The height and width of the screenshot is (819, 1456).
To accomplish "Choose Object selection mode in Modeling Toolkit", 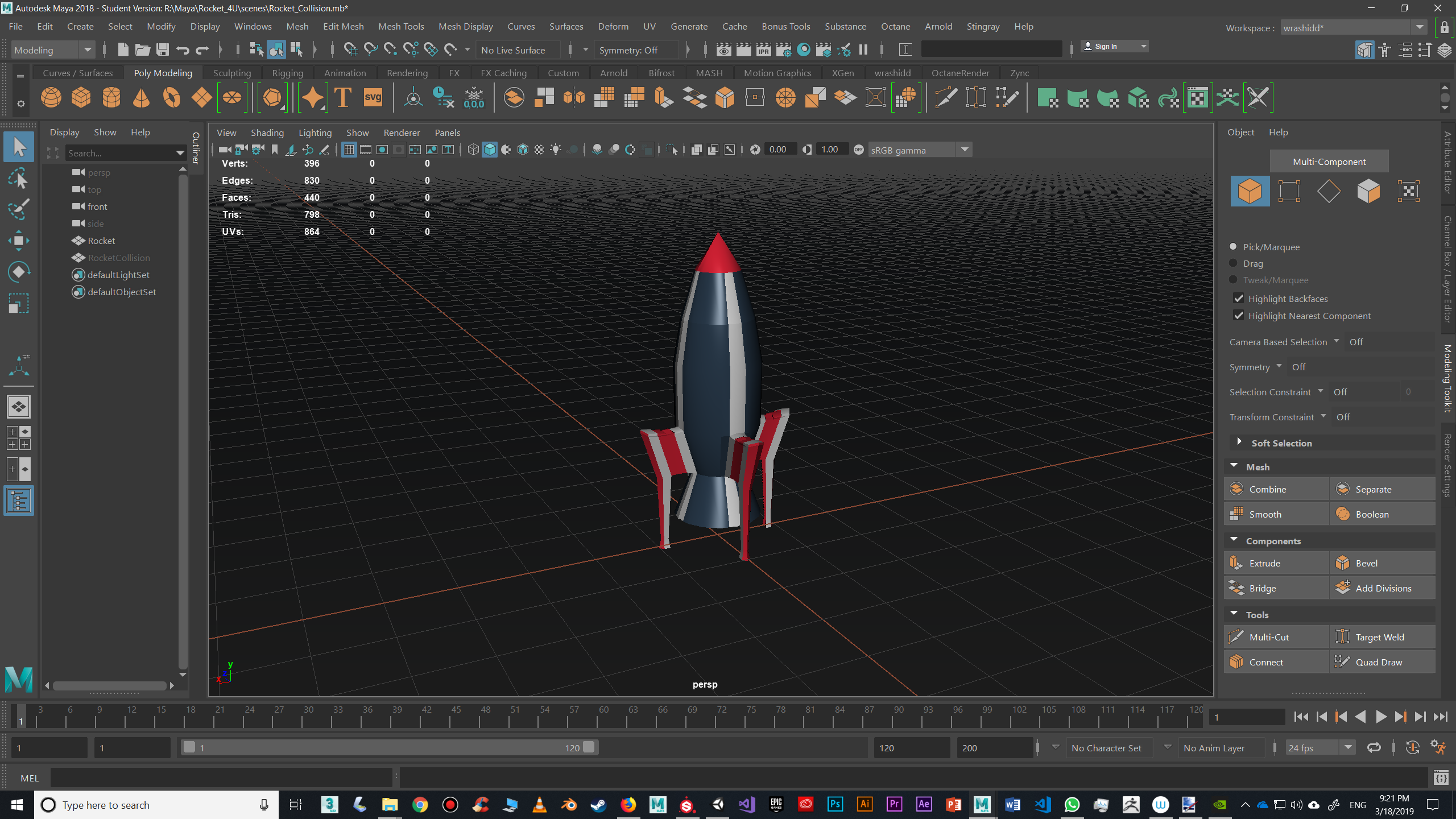I will click(x=1250, y=191).
